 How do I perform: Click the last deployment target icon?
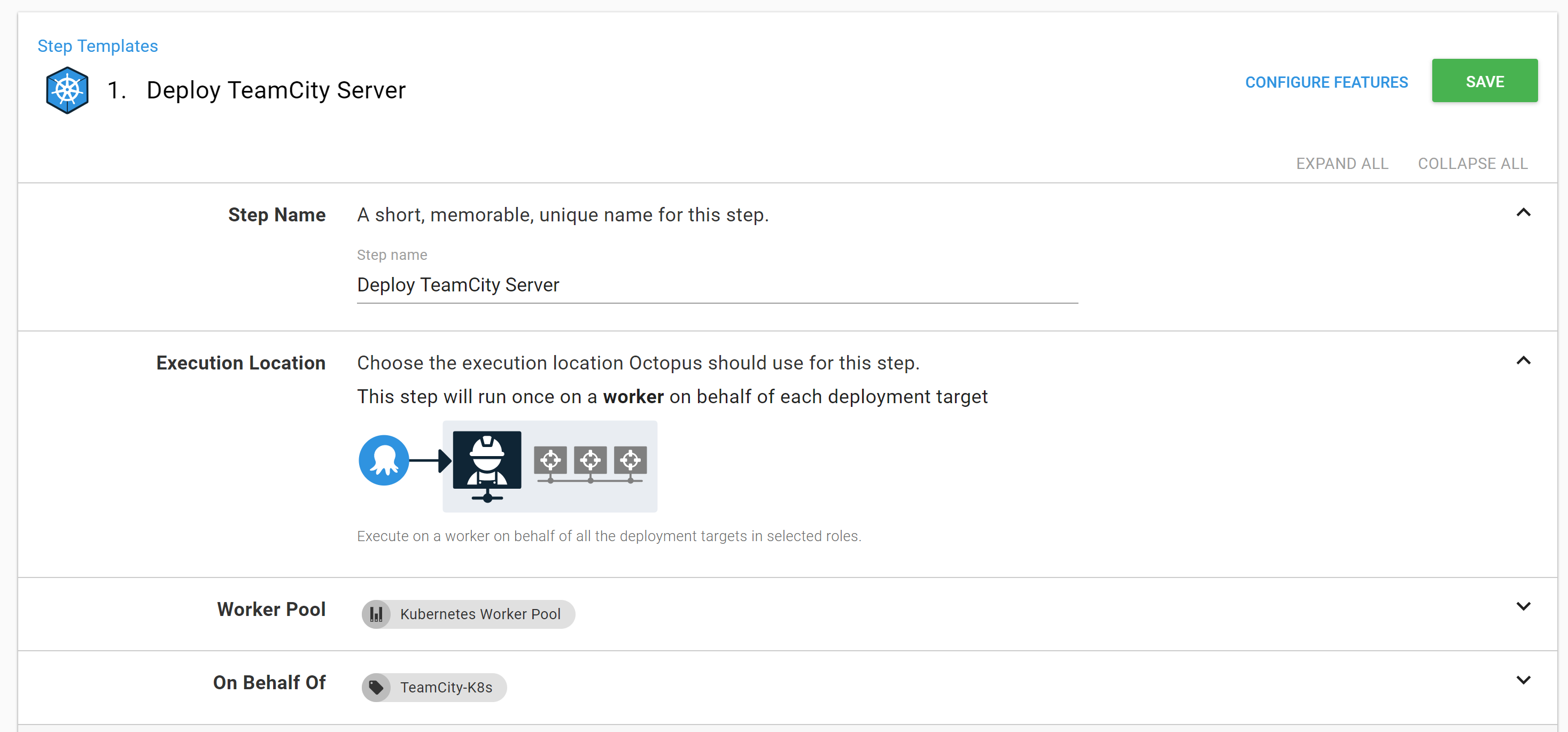(630, 460)
